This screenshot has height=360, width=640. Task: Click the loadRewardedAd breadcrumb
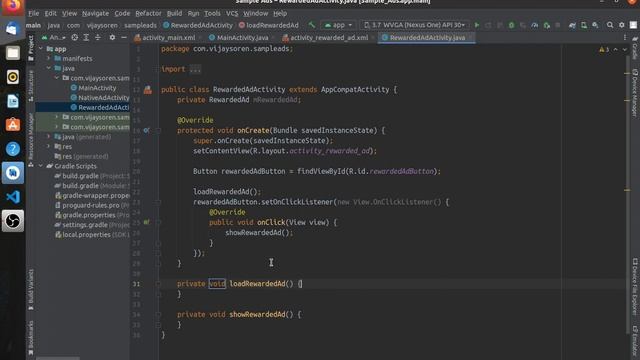tap(268, 25)
